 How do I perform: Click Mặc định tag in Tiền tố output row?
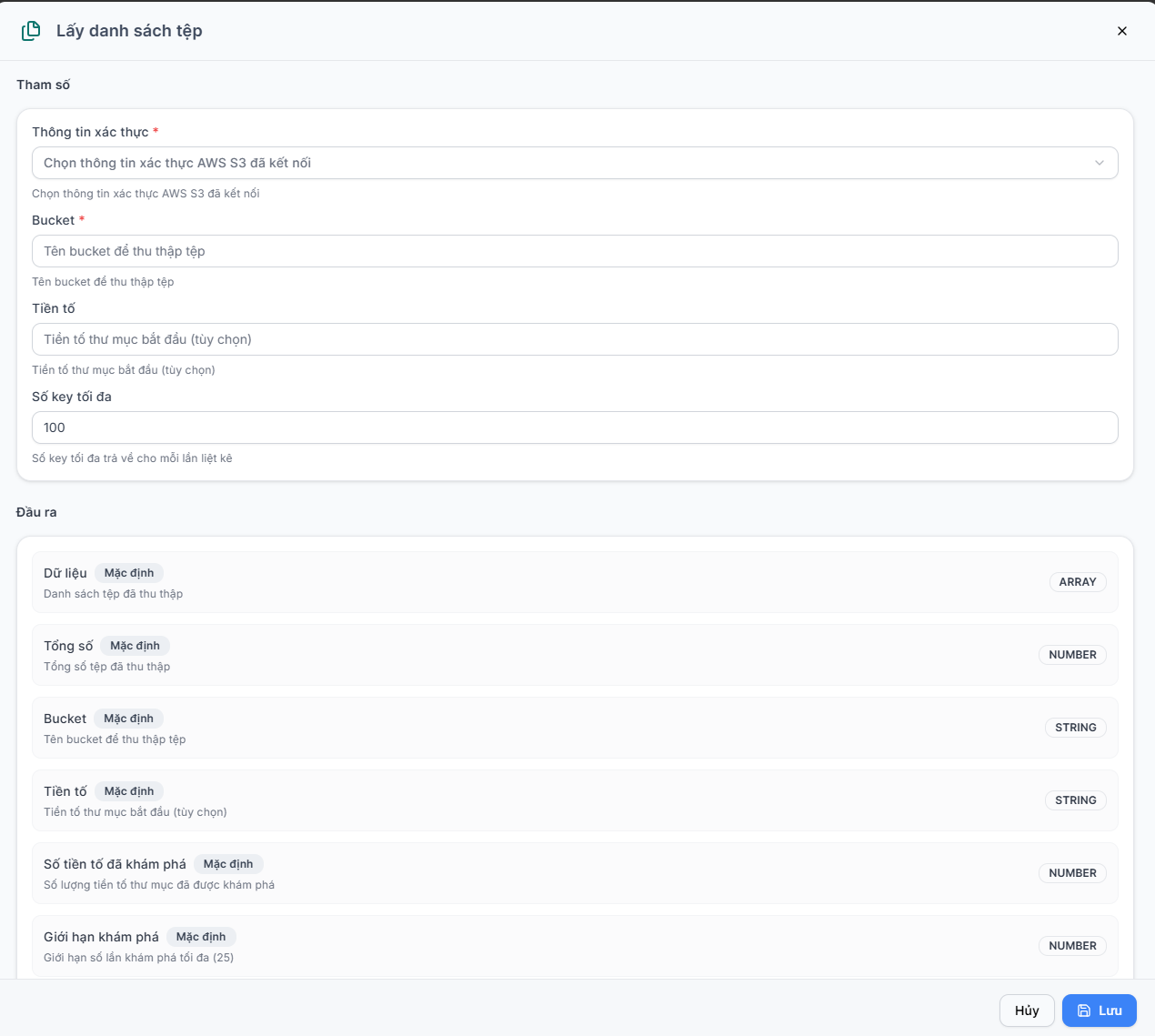(x=129, y=791)
